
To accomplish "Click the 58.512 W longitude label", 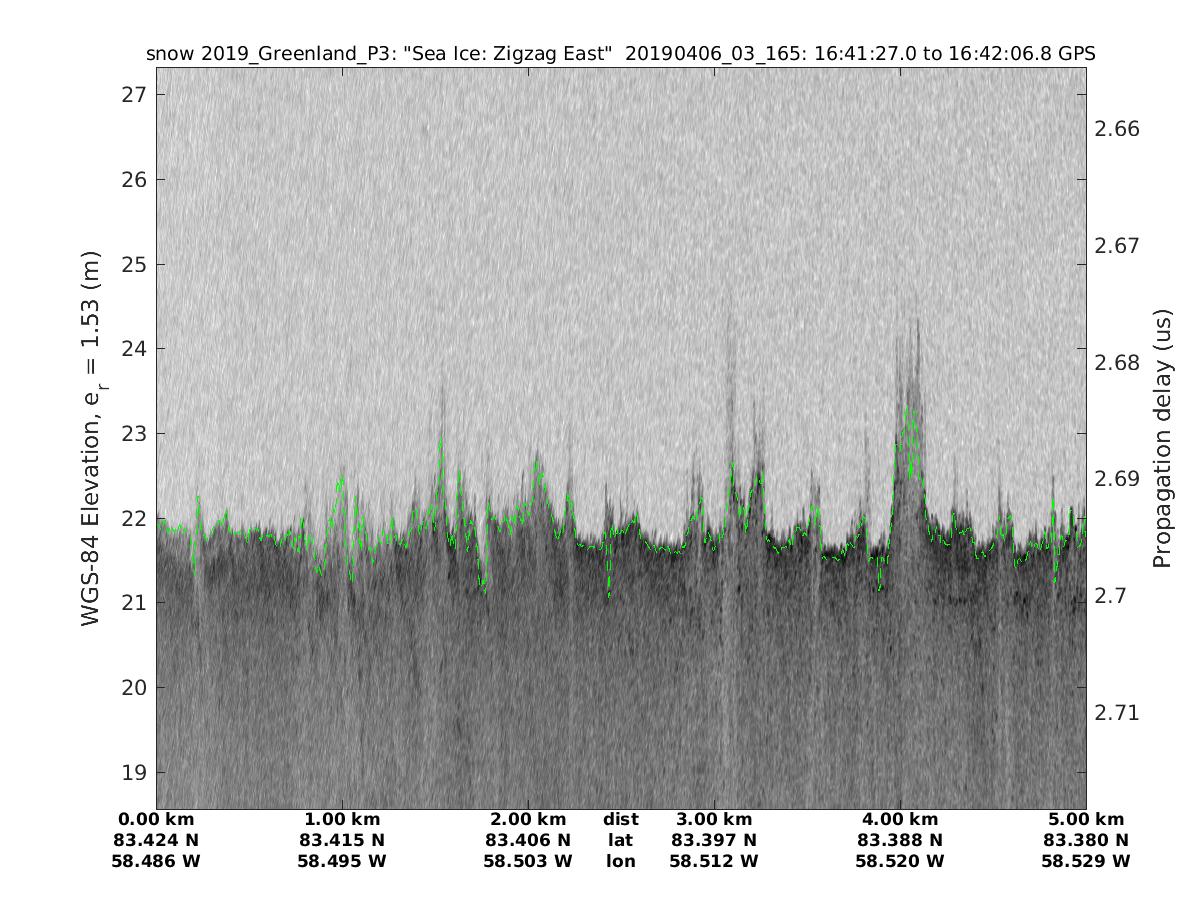I will [714, 861].
